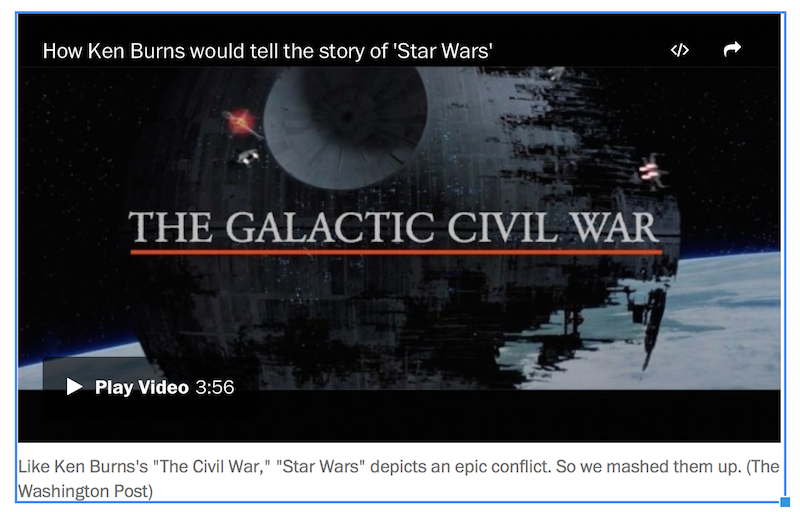Click 'THE GALACTIC CIVIL WAR' title text

tap(394, 227)
